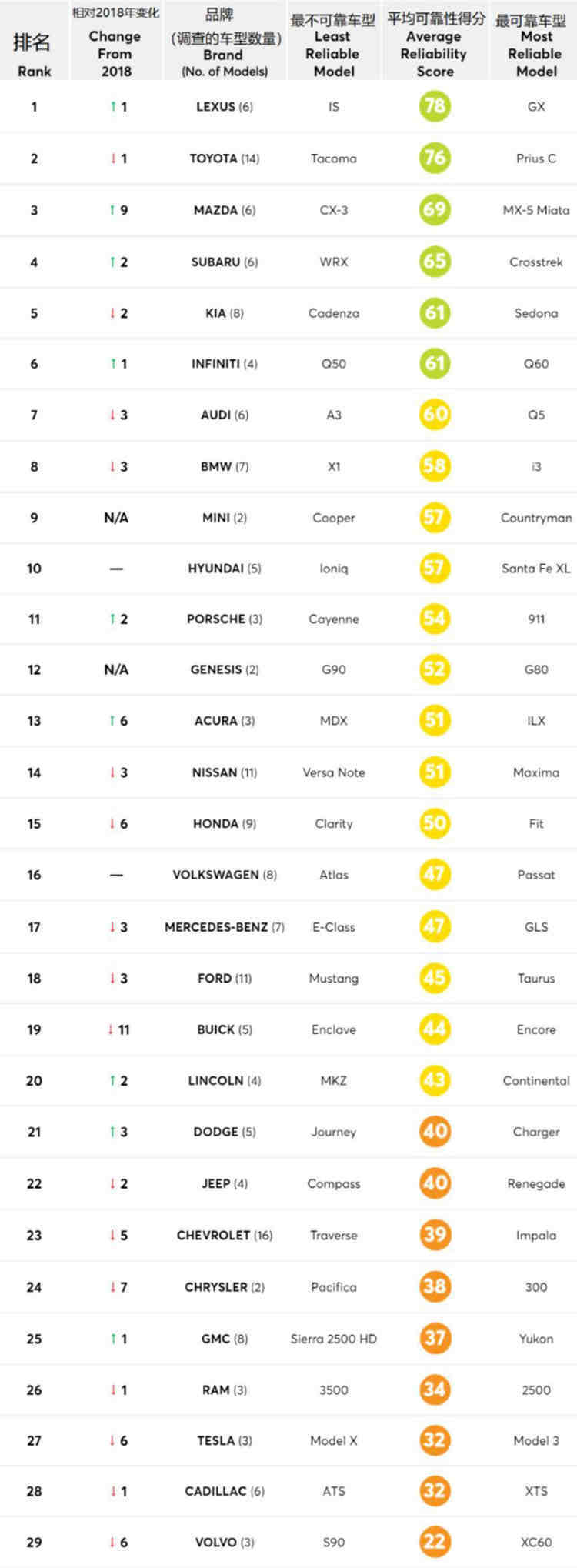Click the Rank column header

coord(34,52)
